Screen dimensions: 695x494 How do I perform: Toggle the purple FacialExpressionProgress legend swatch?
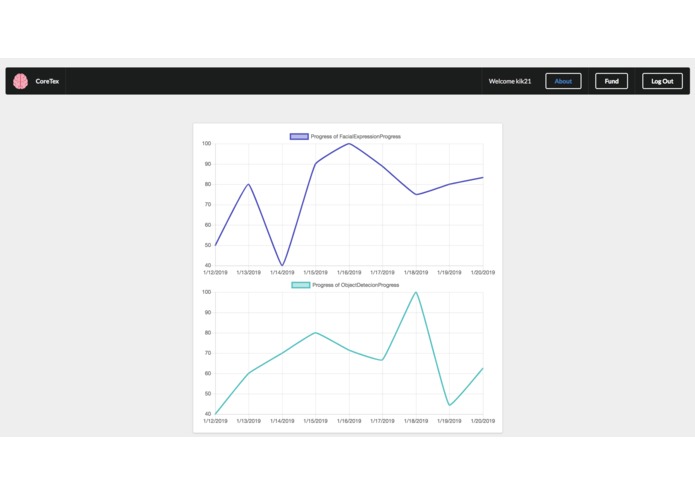[299, 136]
